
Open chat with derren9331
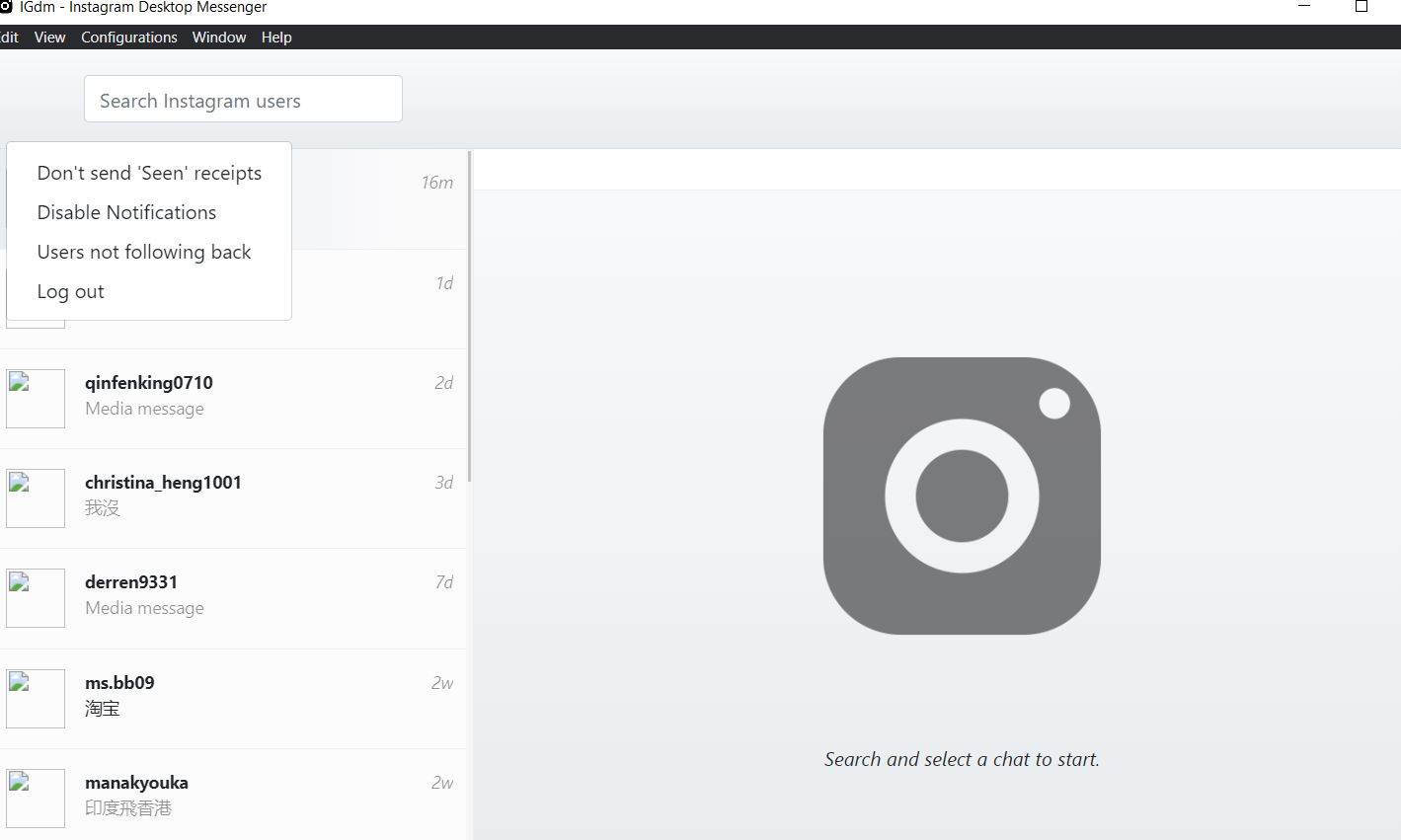coord(233,598)
